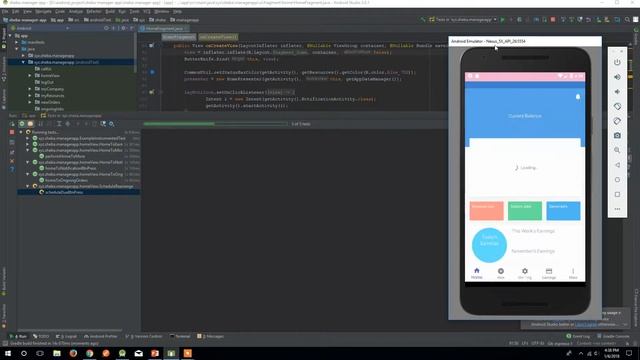Collapse the Running tests root node
Viewport: 640px width, 360px height.
pos(21,132)
